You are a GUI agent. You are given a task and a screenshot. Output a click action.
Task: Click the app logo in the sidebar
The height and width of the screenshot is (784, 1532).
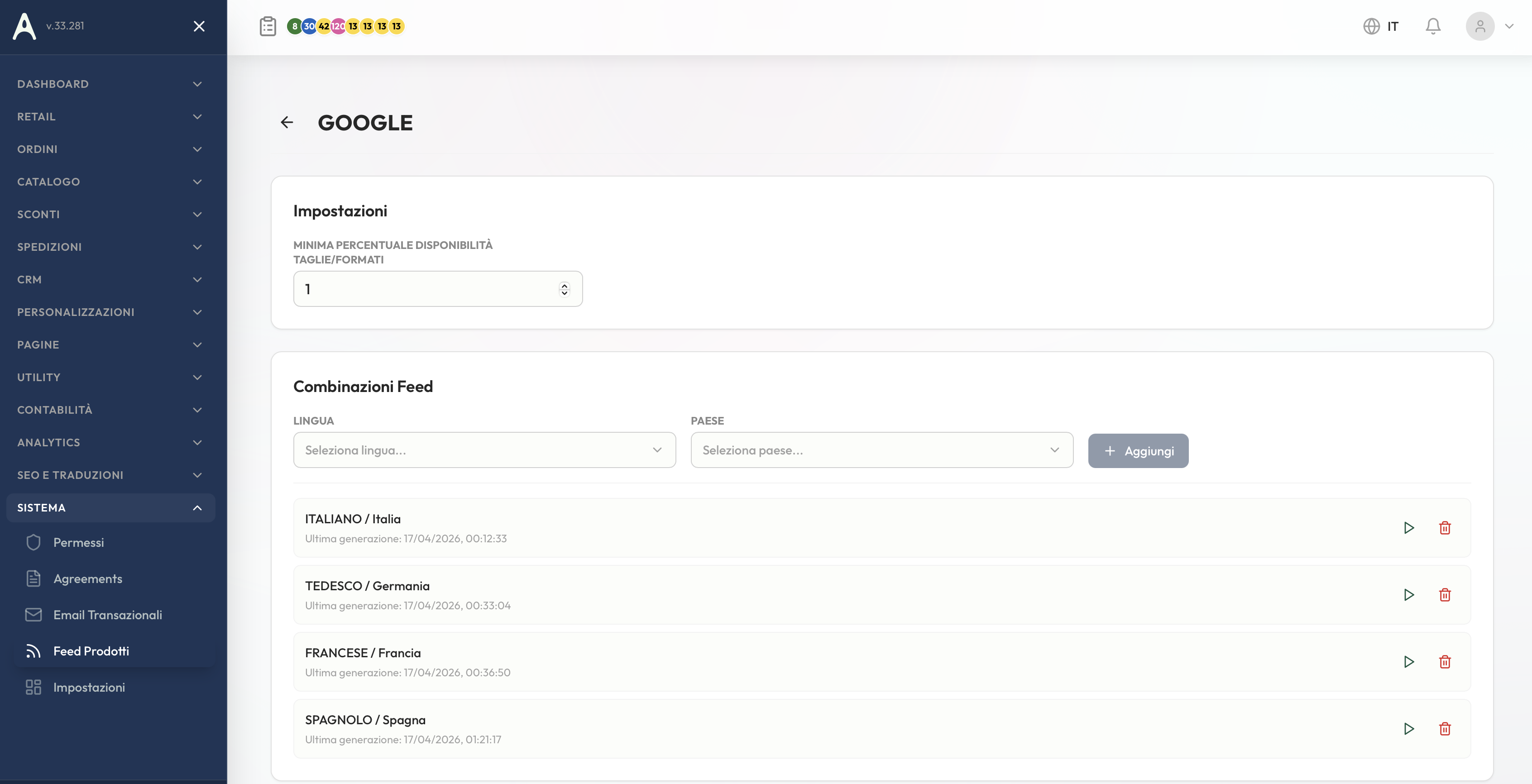click(x=24, y=26)
